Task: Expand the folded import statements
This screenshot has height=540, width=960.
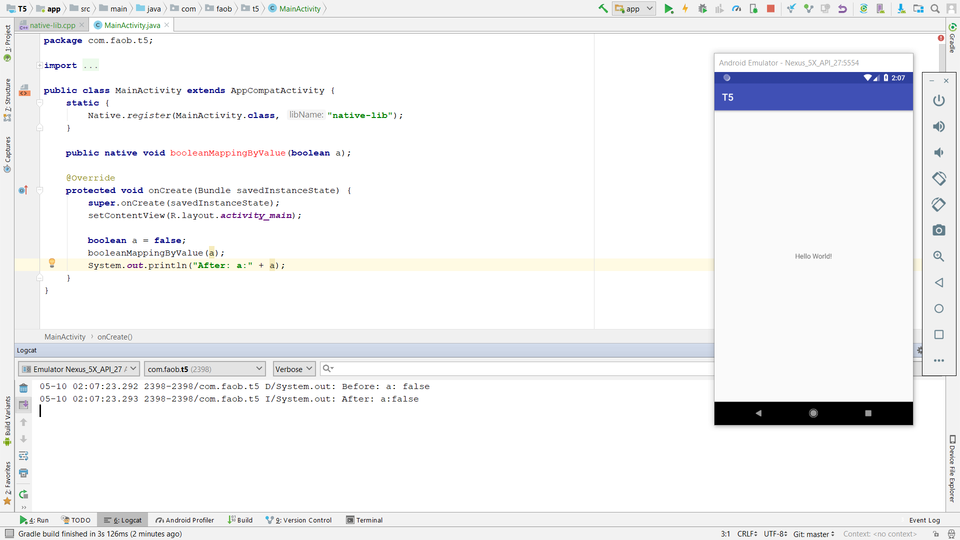Action: pyautogui.click(x=39, y=66)
